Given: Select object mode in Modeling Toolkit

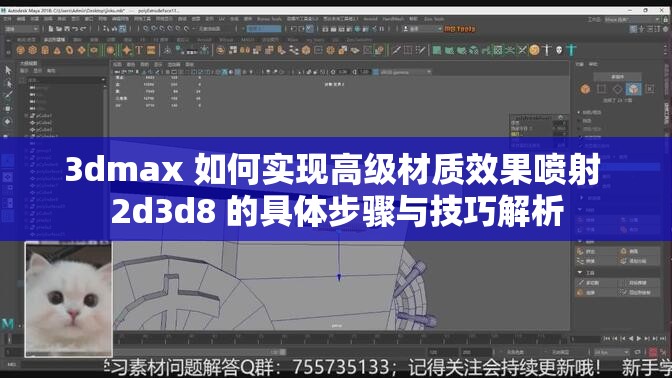Looking at the screenshot, I should [585, 89].
